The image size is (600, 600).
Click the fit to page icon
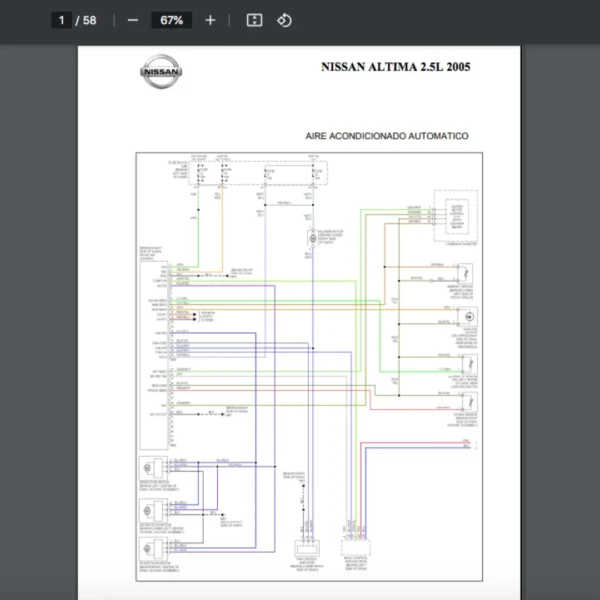tap(254, 20)
